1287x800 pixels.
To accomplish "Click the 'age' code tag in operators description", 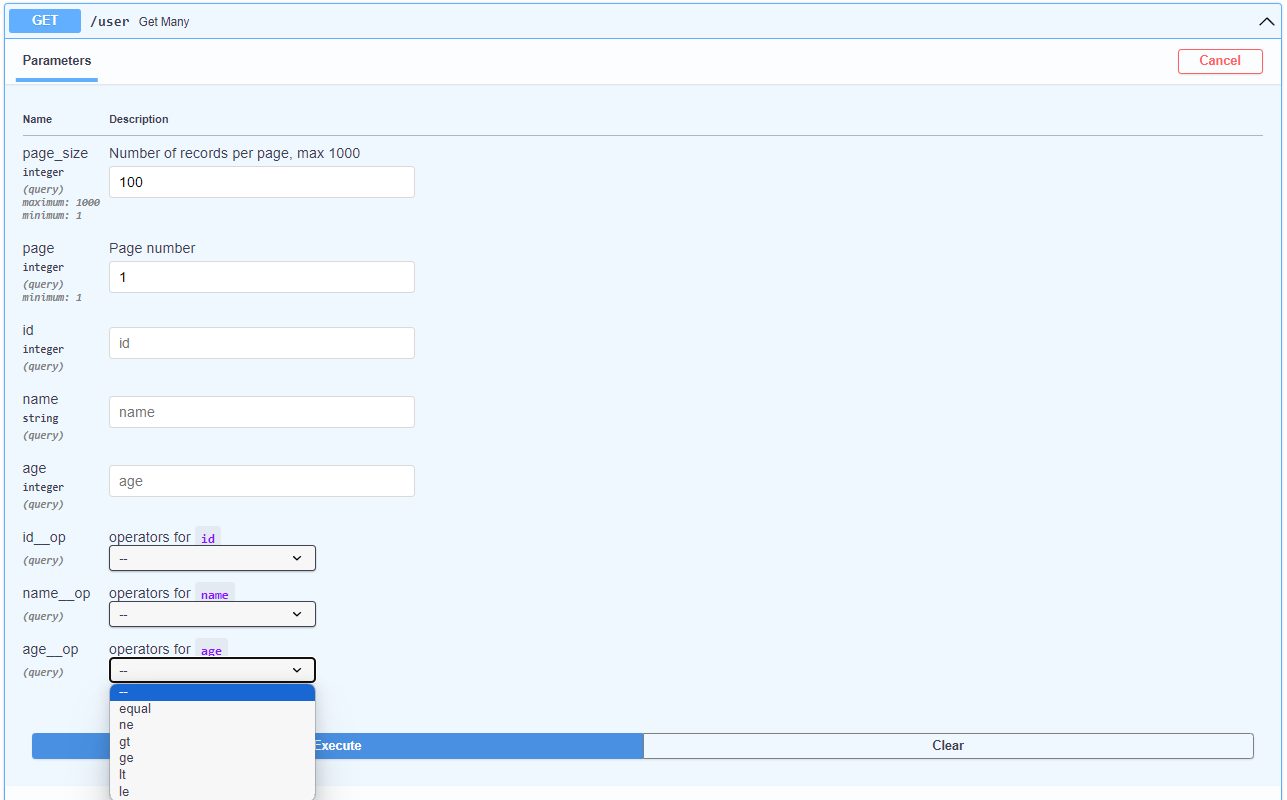I will [x=211, y=650].
